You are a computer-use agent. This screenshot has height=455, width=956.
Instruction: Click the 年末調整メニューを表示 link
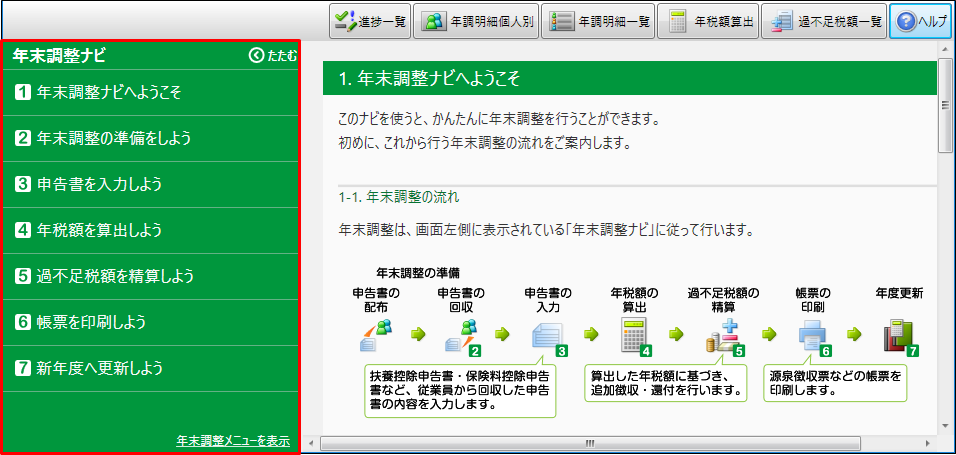pos(232,440)
